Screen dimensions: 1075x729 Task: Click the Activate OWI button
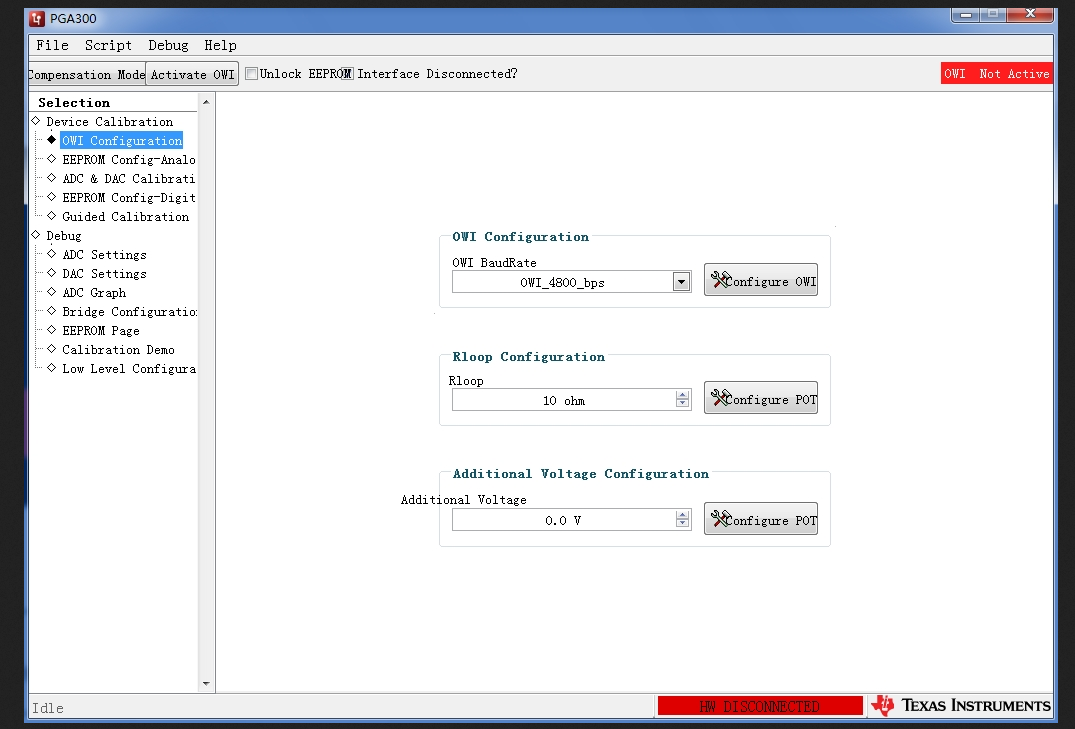[x=192, y=74]
